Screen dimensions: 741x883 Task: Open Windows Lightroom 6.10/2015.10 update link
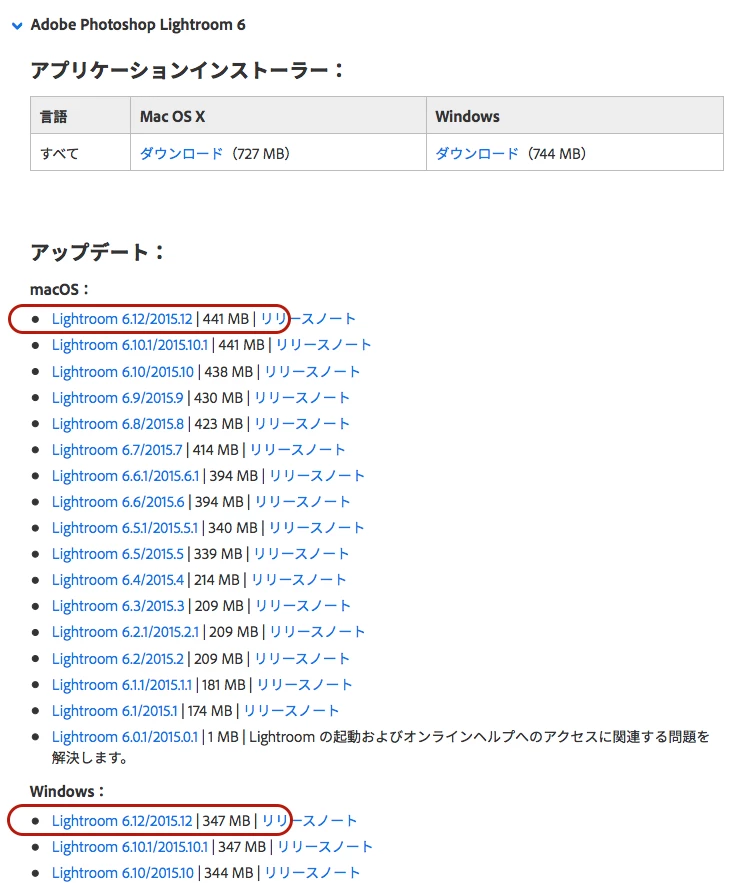123,873
